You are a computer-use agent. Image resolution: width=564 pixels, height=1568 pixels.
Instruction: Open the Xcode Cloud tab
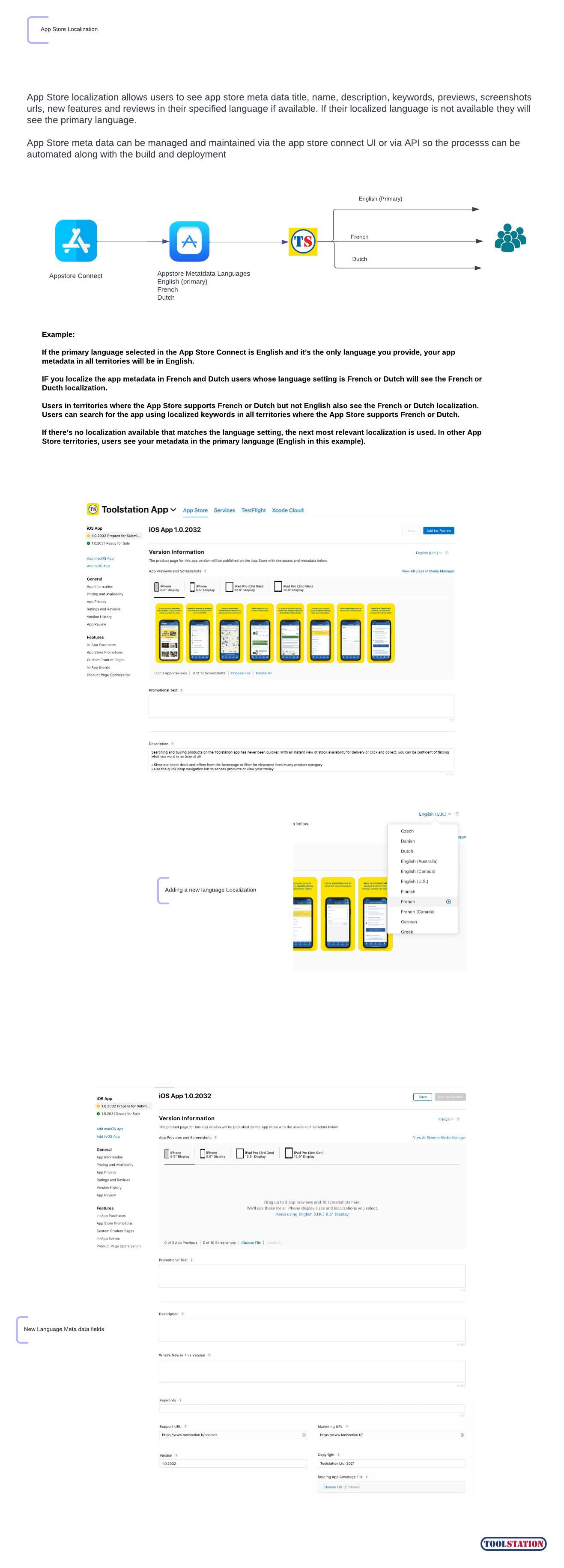(x=287, y=510)
